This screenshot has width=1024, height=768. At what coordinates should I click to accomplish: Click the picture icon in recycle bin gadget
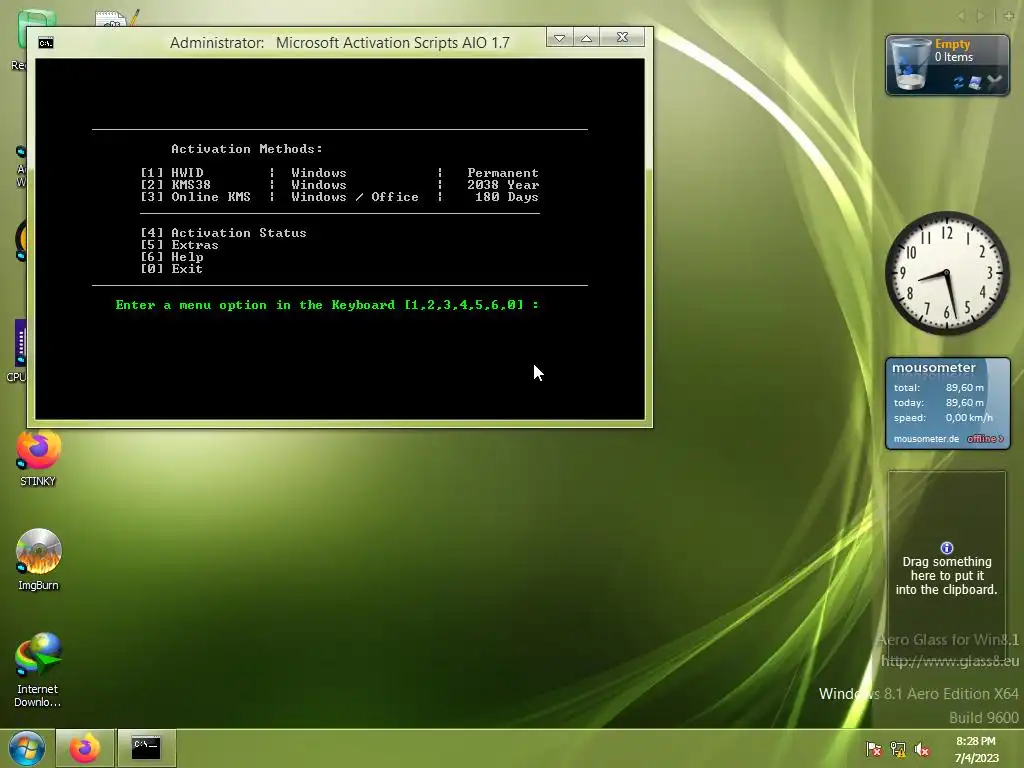click(x=975, y=82)
